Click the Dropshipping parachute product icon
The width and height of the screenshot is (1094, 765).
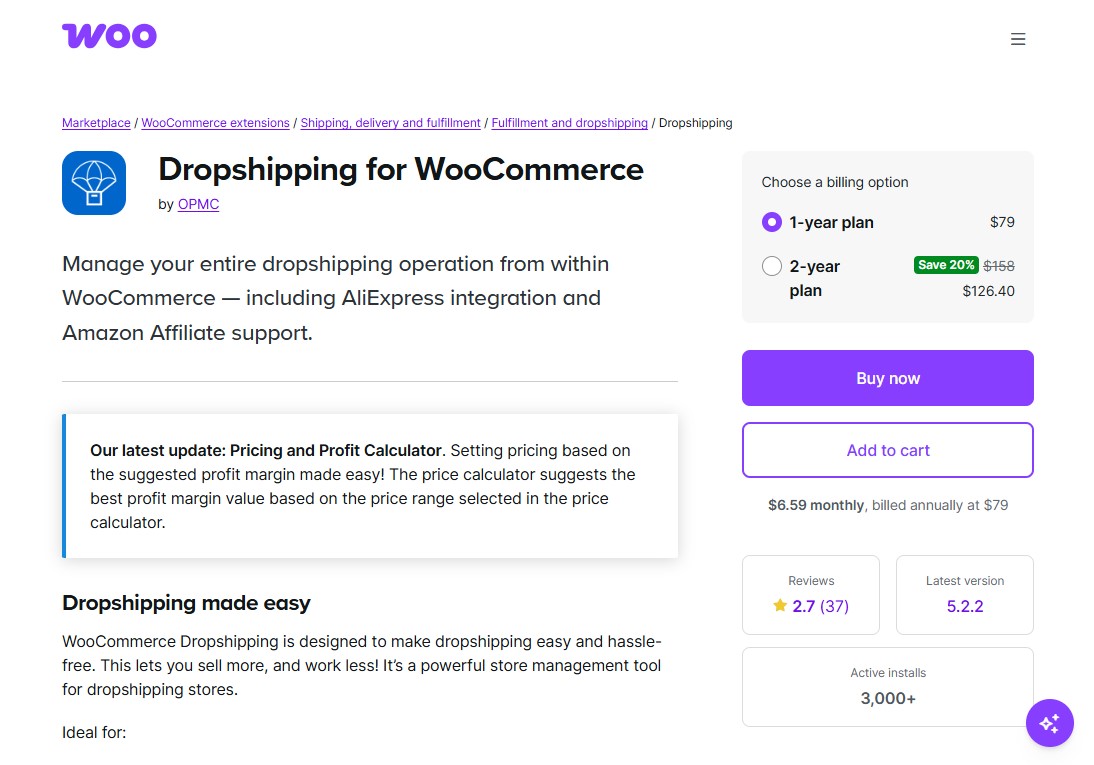tap(93, 183)
